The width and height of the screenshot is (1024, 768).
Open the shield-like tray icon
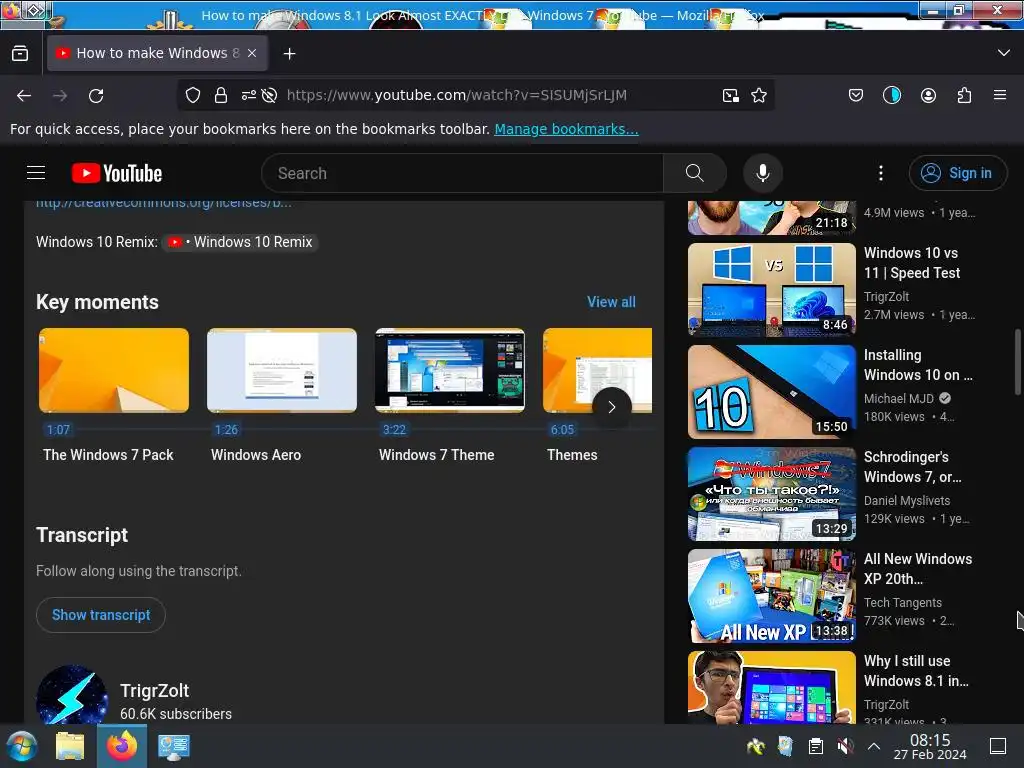pos(786,746)
